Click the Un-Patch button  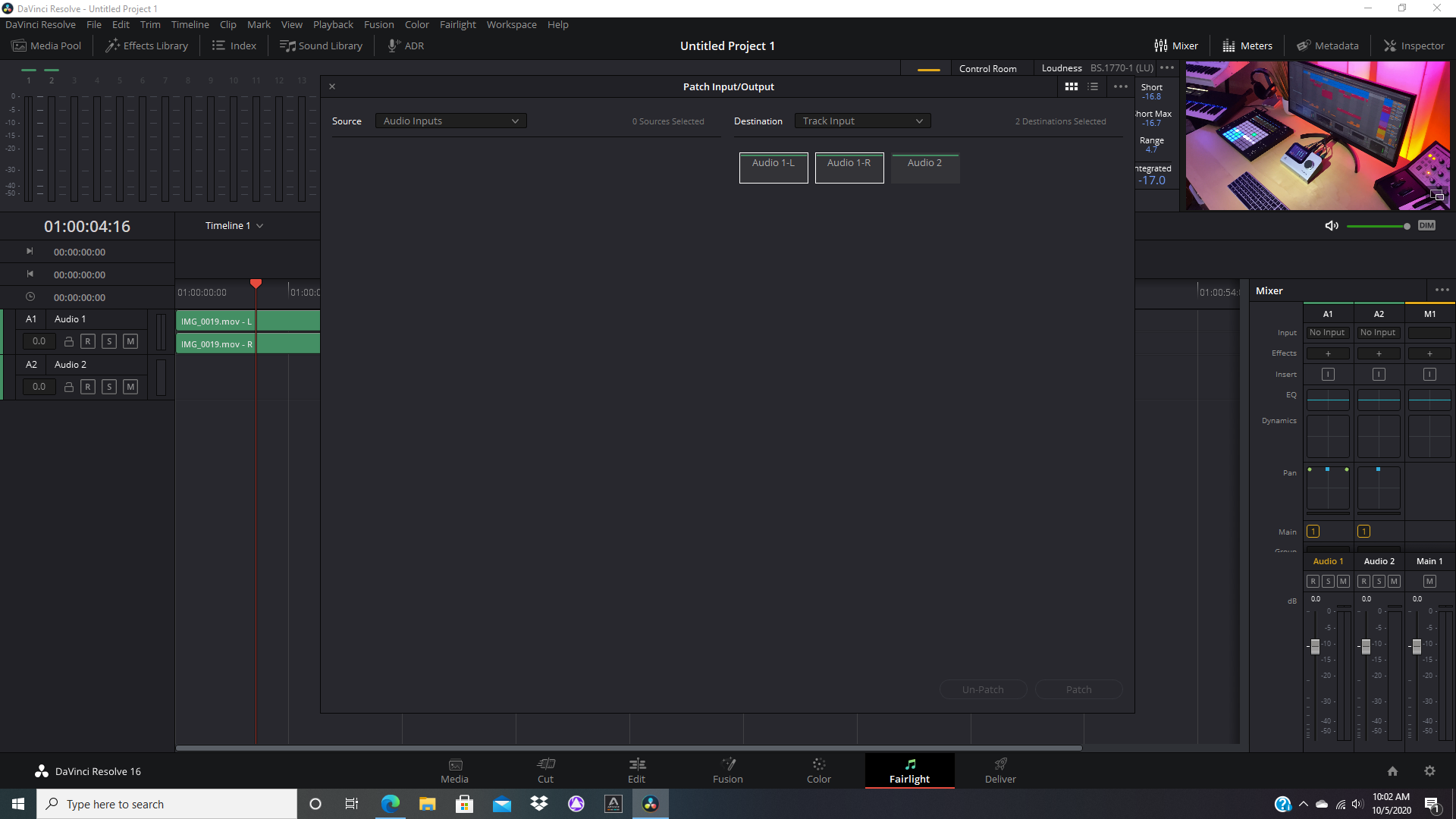coord(983,689)
